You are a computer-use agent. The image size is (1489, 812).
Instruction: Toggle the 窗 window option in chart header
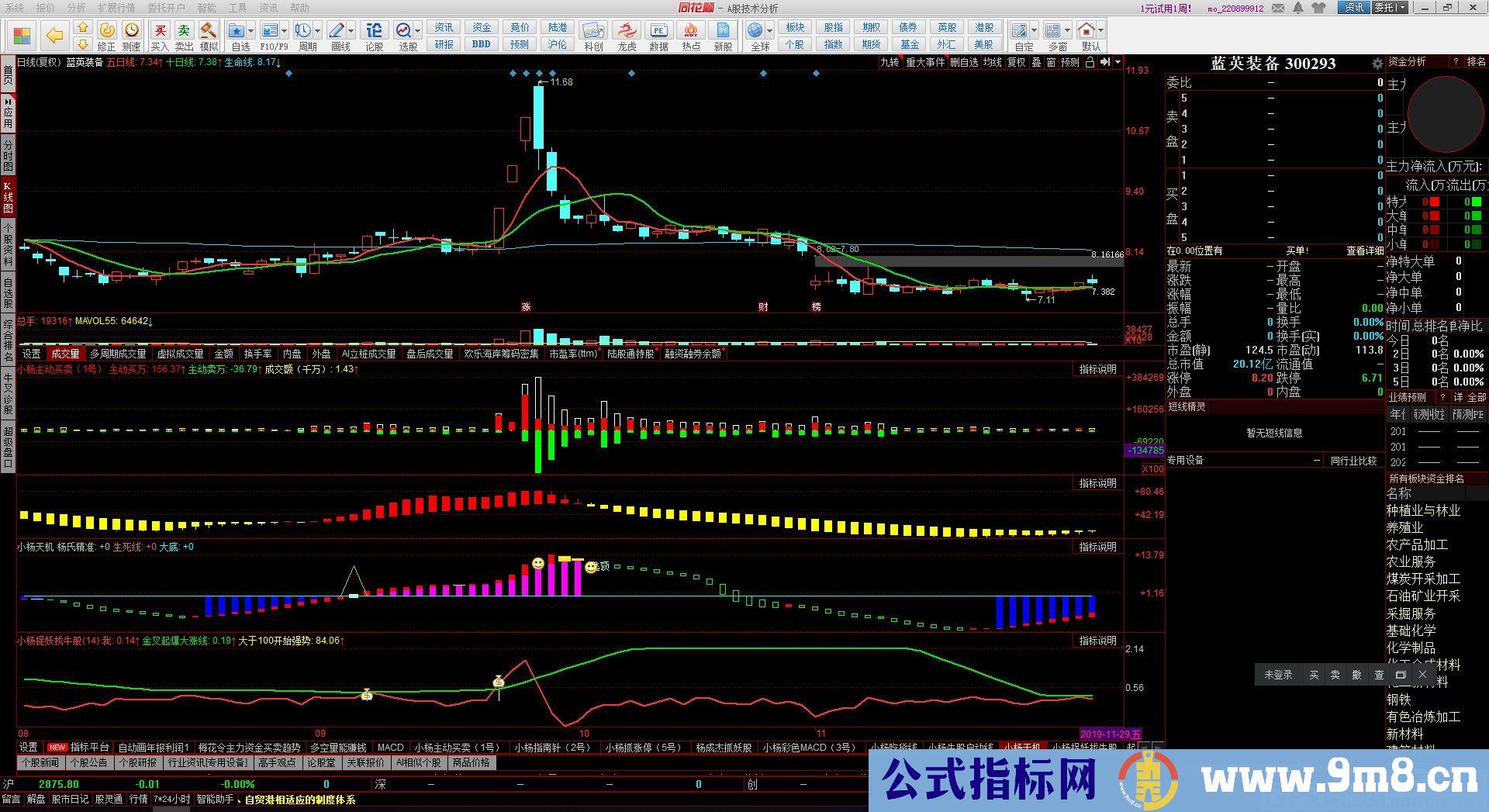point(1051,62)
